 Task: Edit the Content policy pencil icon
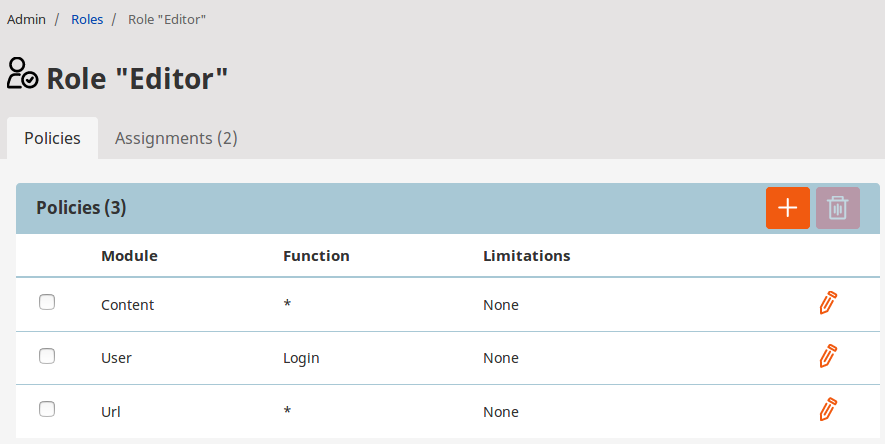(827, 303)
